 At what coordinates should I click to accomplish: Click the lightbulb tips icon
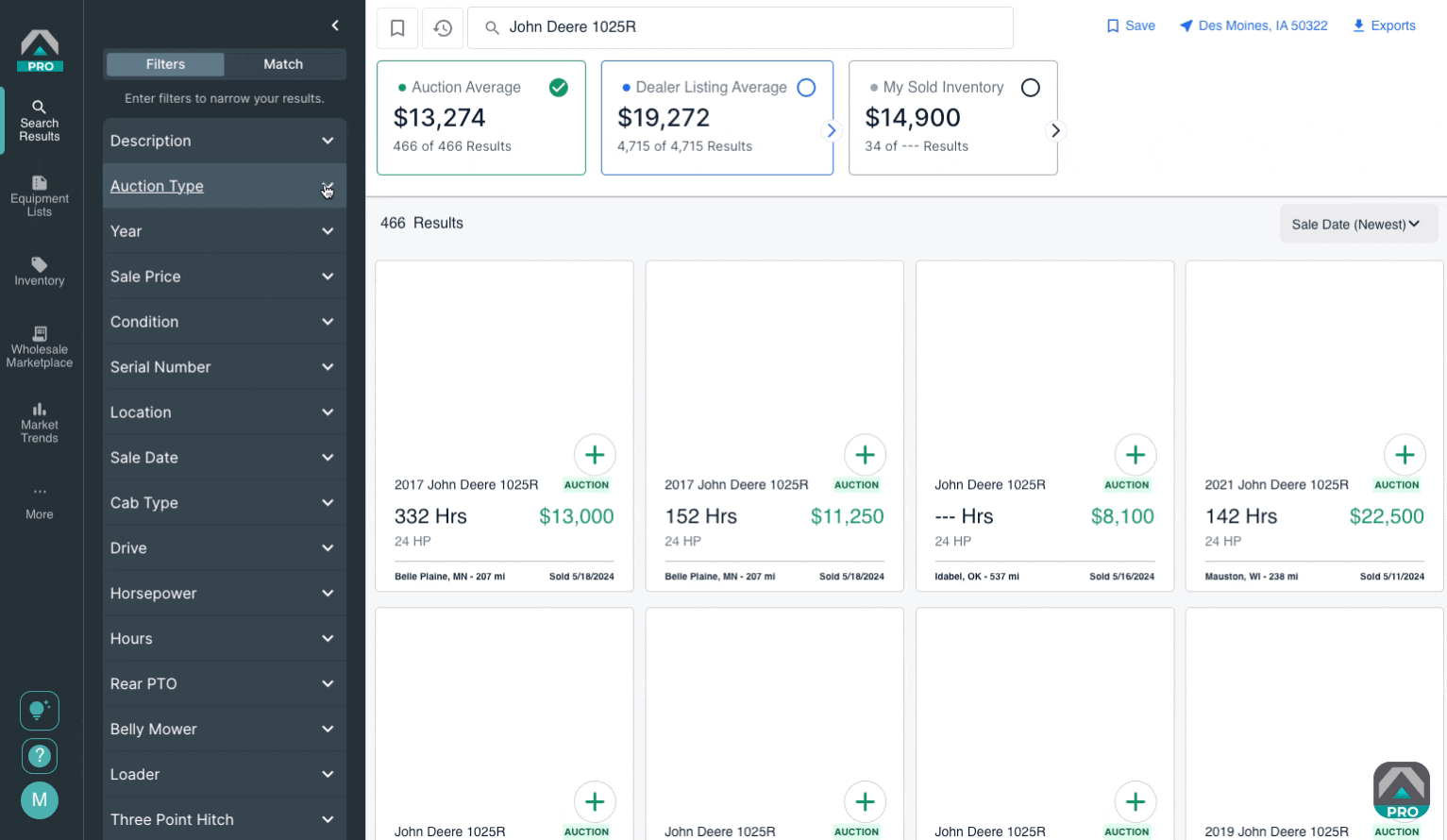[40, 711]
